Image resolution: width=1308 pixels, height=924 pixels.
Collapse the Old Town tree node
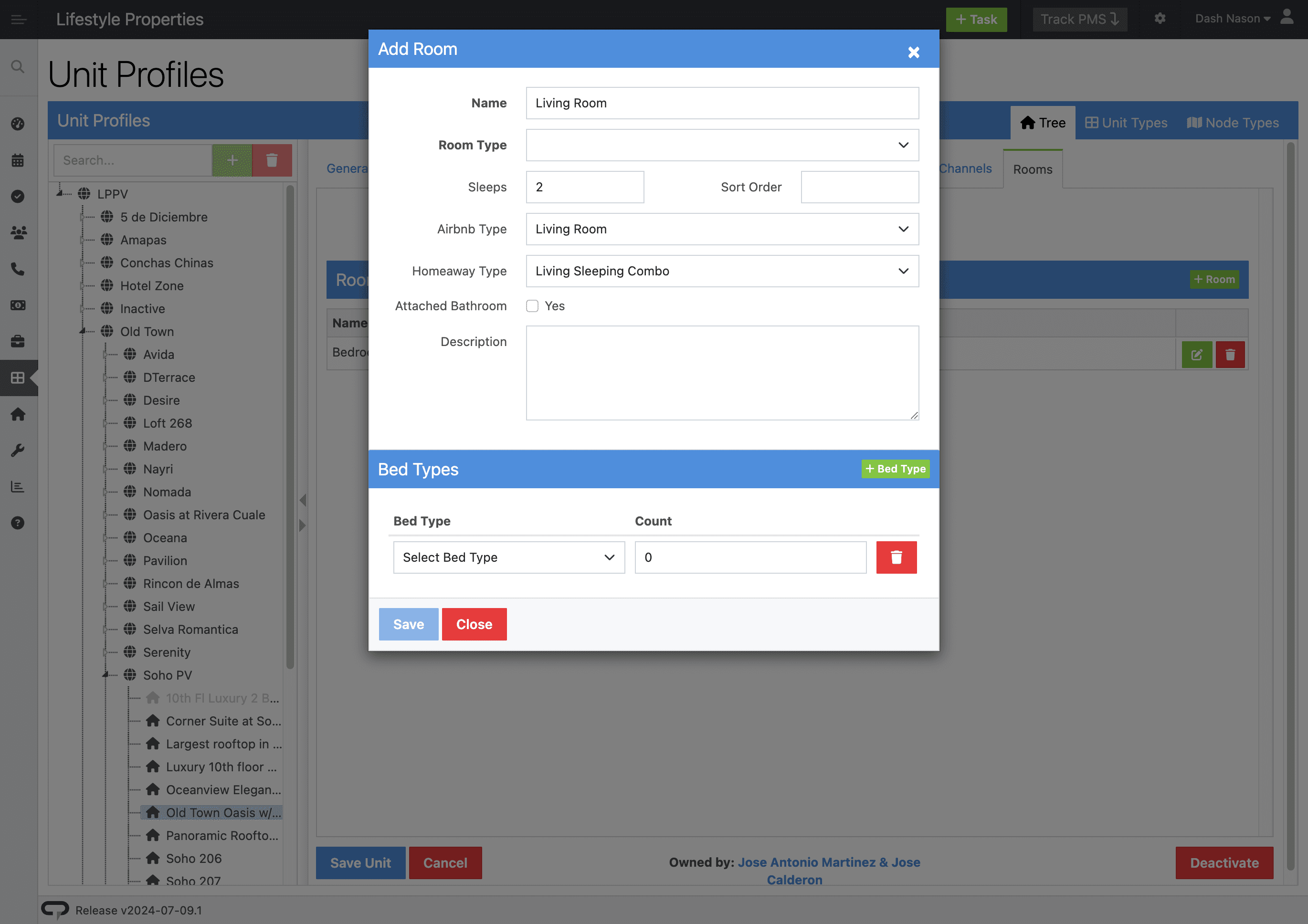pyautogui.click(x=83, y=331)
